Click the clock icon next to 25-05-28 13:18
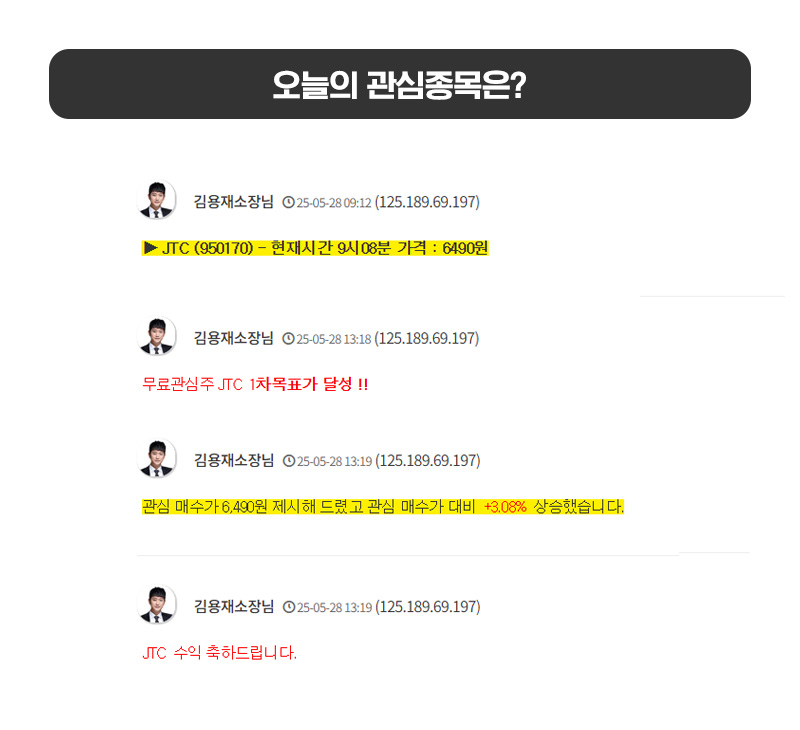 [288, 339]
